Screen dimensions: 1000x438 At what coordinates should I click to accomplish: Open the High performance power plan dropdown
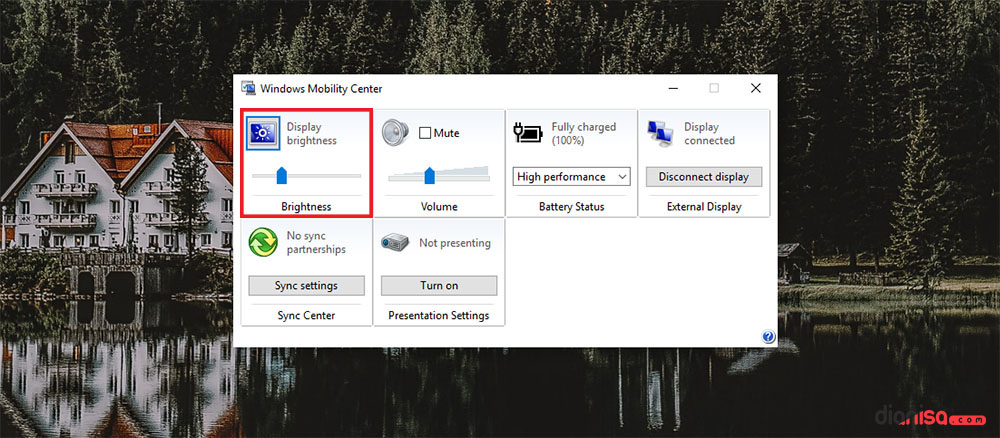(x=572, y=177)
